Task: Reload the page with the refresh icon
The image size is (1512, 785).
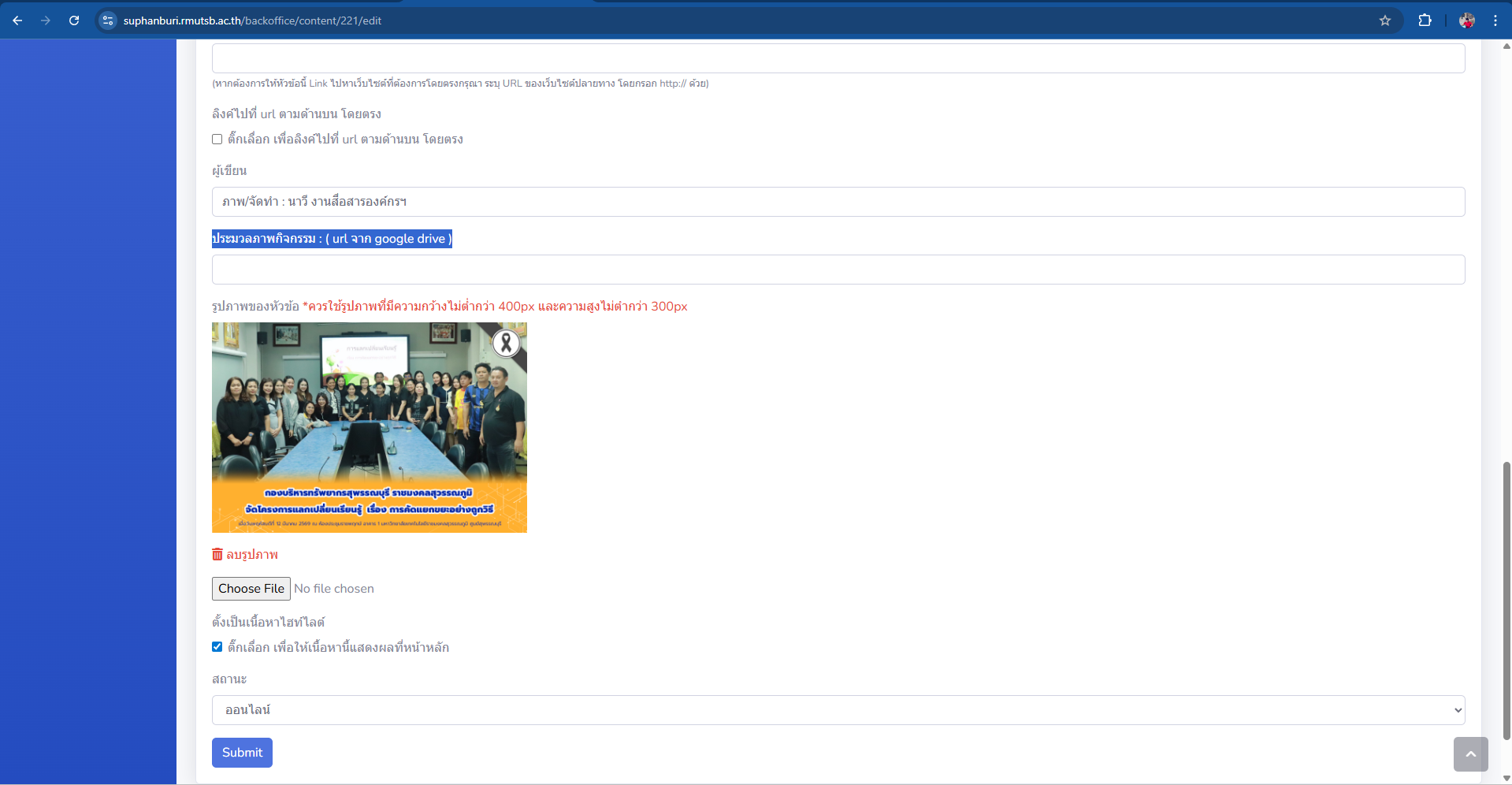Action: pyautogui.click(x=74, y=20)
